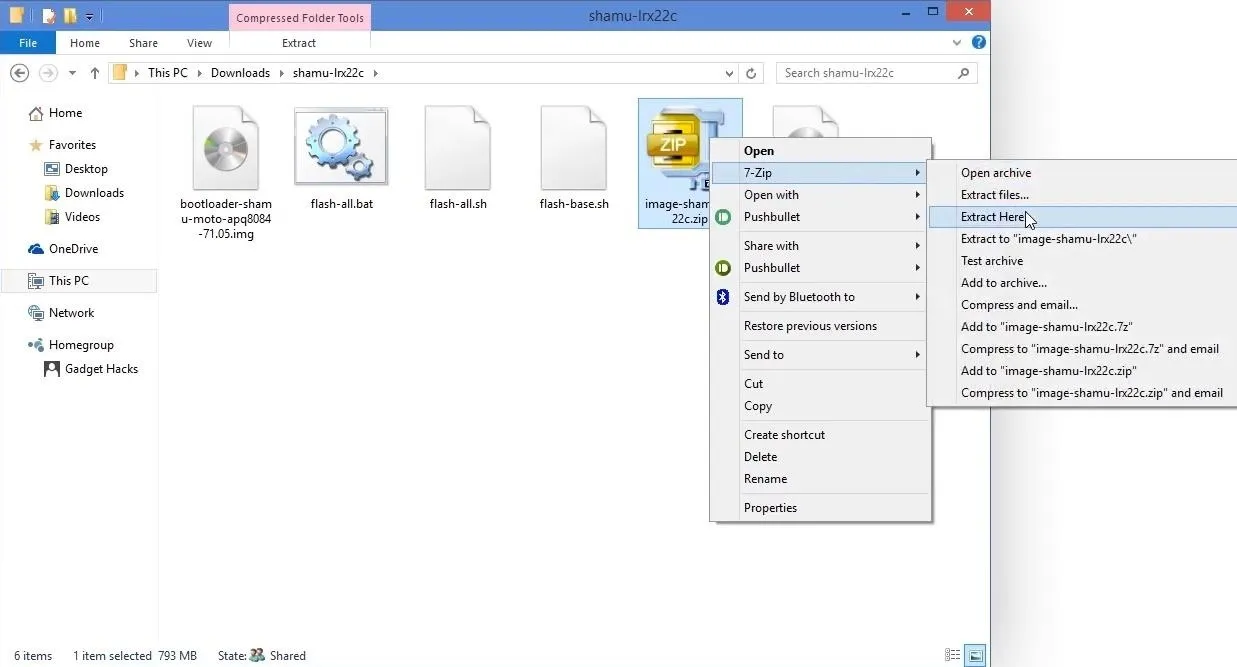The width and height of the screenshot is (1237, 667).
Task: Click the Bluetooth icon in context menu
Action: pyautogui.click(x=723, y=297)
